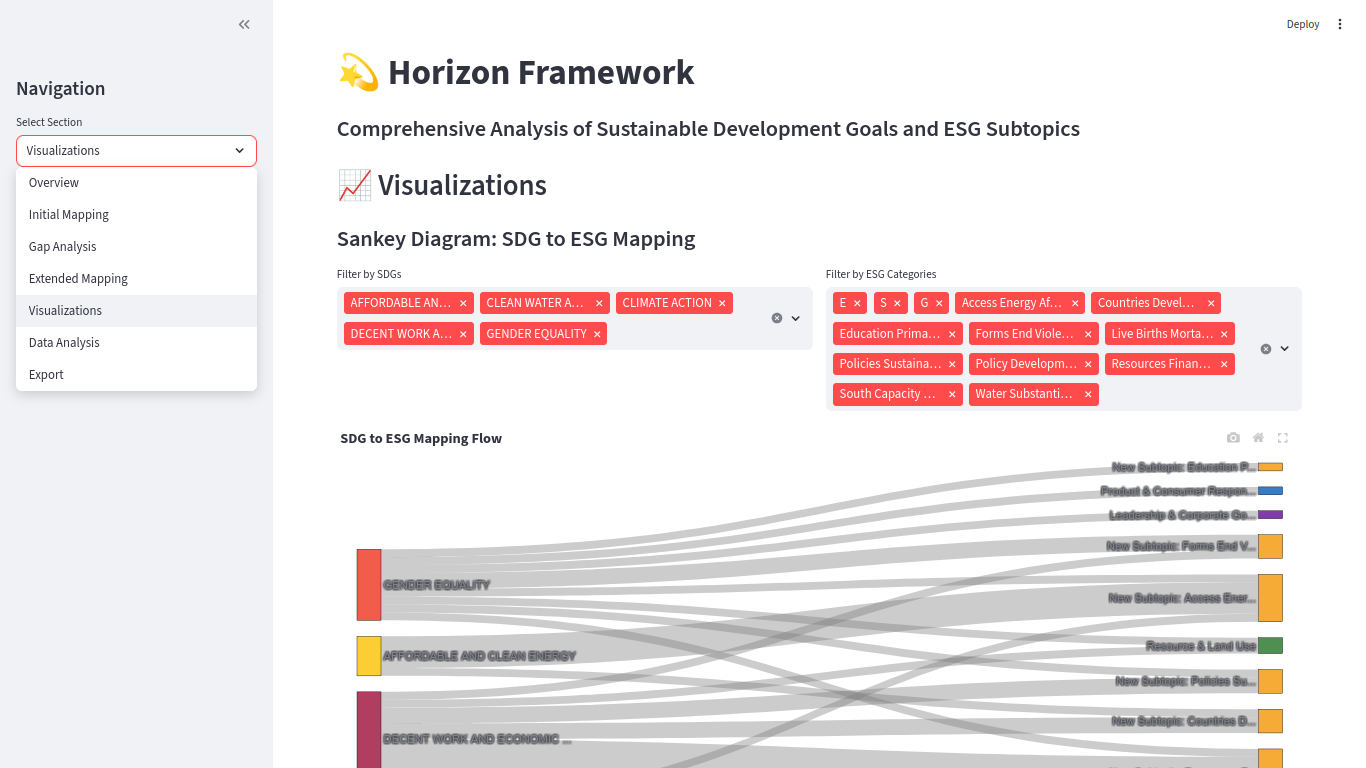Clear all selected ESG category filters
1366x768 pixels.
[x=1266, y=349]
